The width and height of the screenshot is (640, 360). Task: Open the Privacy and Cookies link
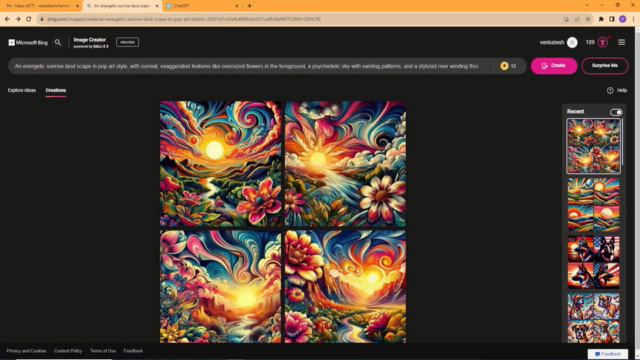point(26,351)
